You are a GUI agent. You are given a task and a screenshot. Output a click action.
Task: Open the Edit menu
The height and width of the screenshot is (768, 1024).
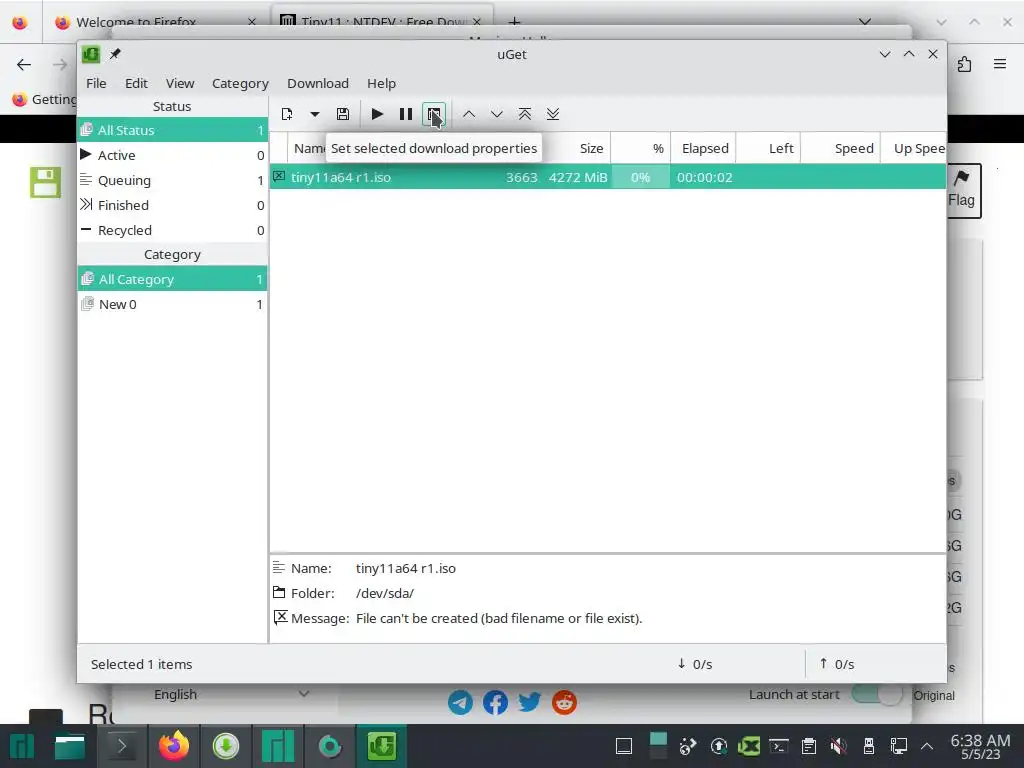[x=136, y=84]
